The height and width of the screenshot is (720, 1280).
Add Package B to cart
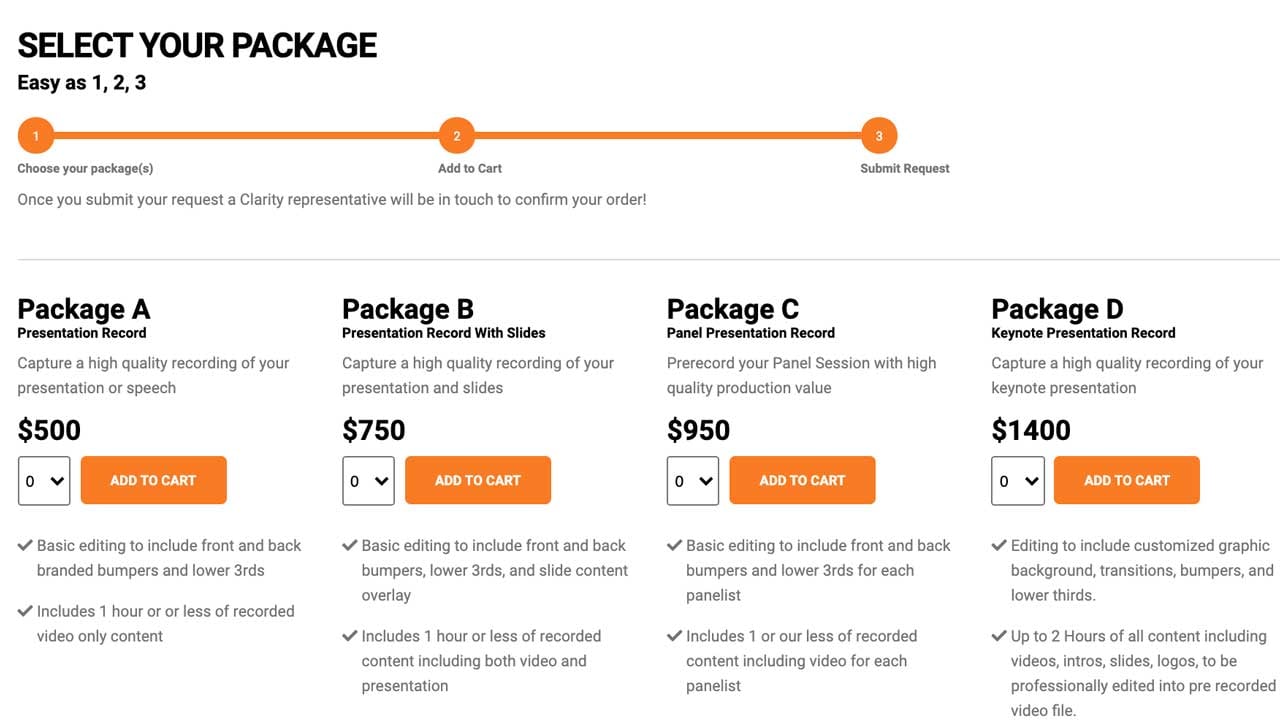click(x=478, y=481)
